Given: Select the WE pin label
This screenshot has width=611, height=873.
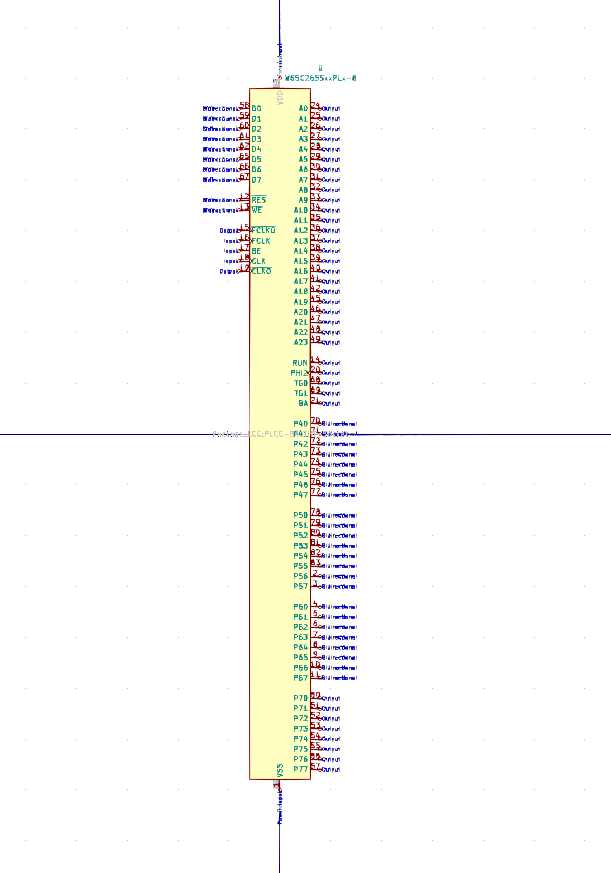Looking at the screenshot, I should [257, 210].
